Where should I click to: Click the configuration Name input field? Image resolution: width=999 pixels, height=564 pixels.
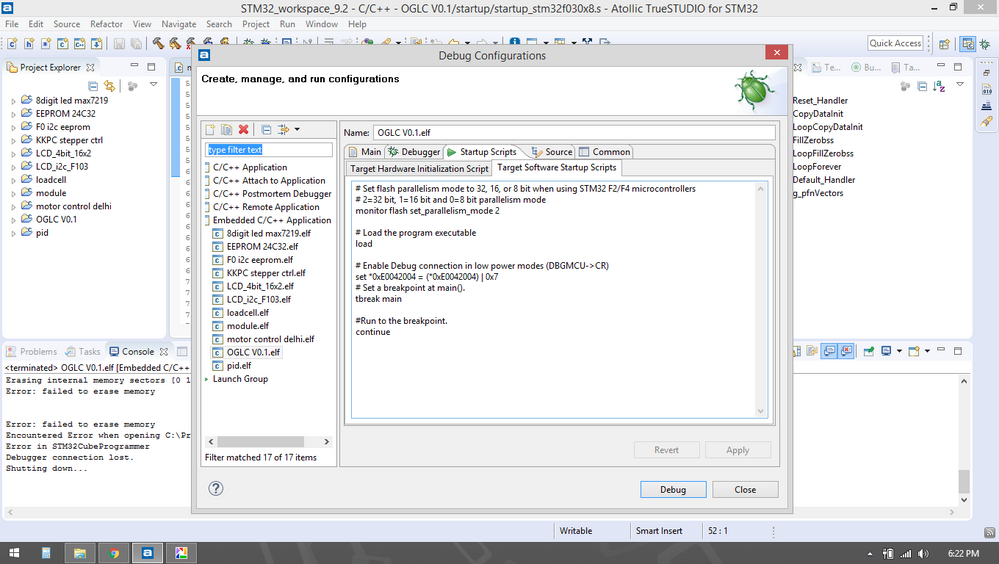click(574, 133)
